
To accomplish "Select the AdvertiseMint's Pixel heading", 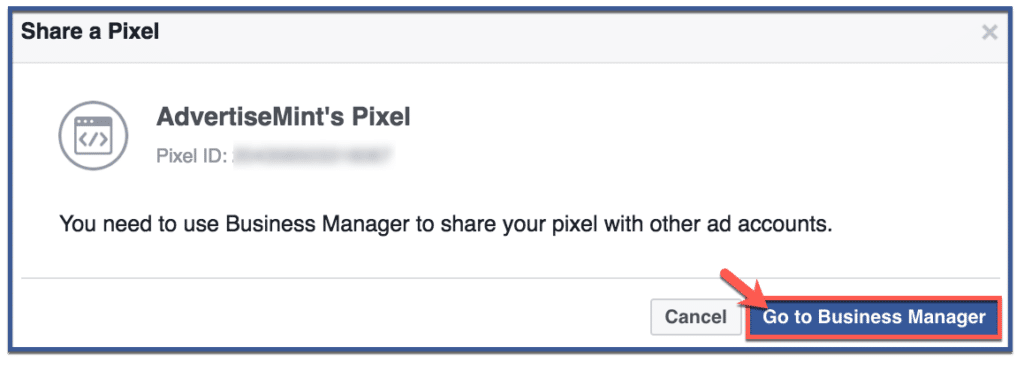I will click(x=283, y=117).
